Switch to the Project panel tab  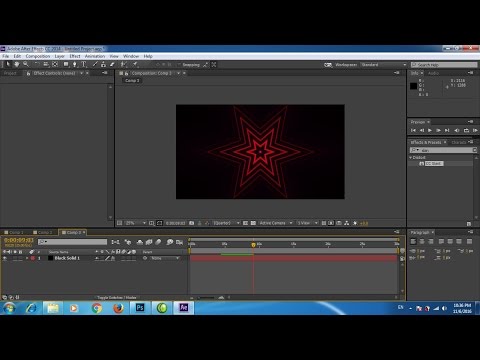[x=10, y=73]
